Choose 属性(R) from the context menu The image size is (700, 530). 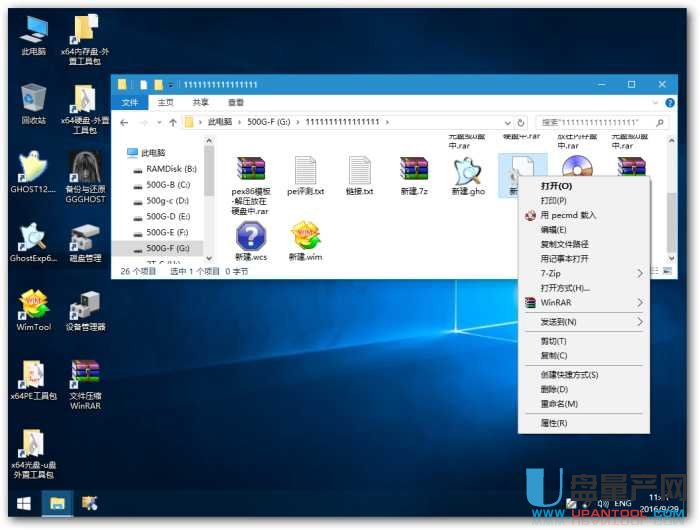click(x=555, y=423)
